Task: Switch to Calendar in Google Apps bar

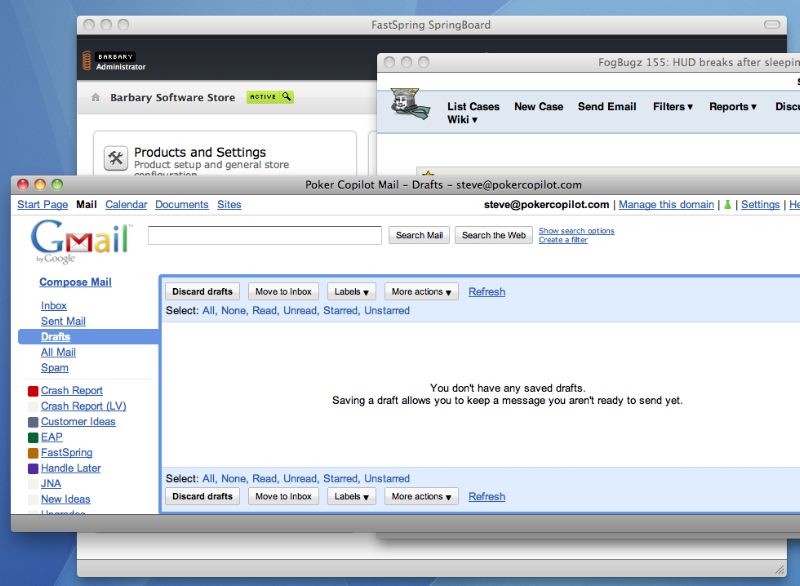Action: point(126,205)
